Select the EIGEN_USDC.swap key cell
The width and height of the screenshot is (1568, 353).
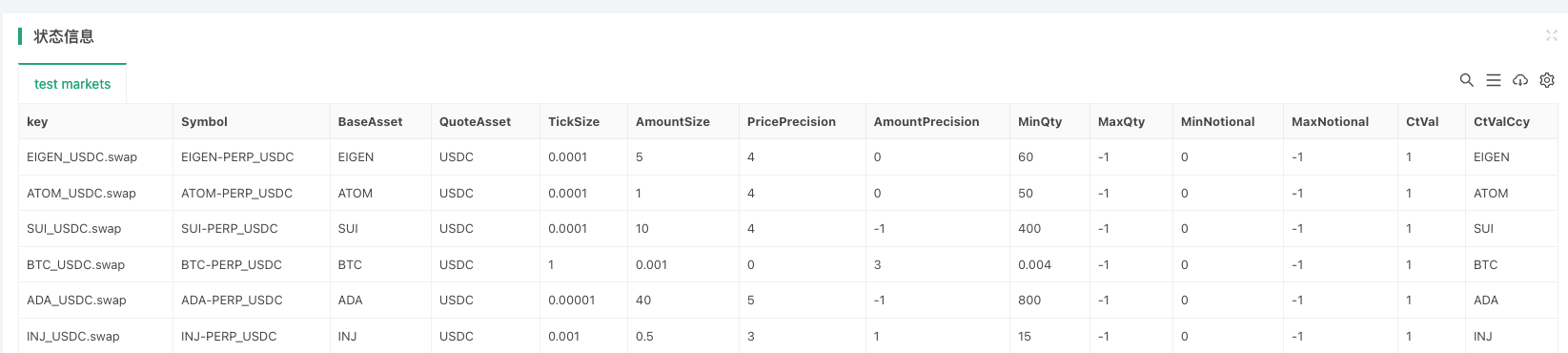(x=82, y=156)
